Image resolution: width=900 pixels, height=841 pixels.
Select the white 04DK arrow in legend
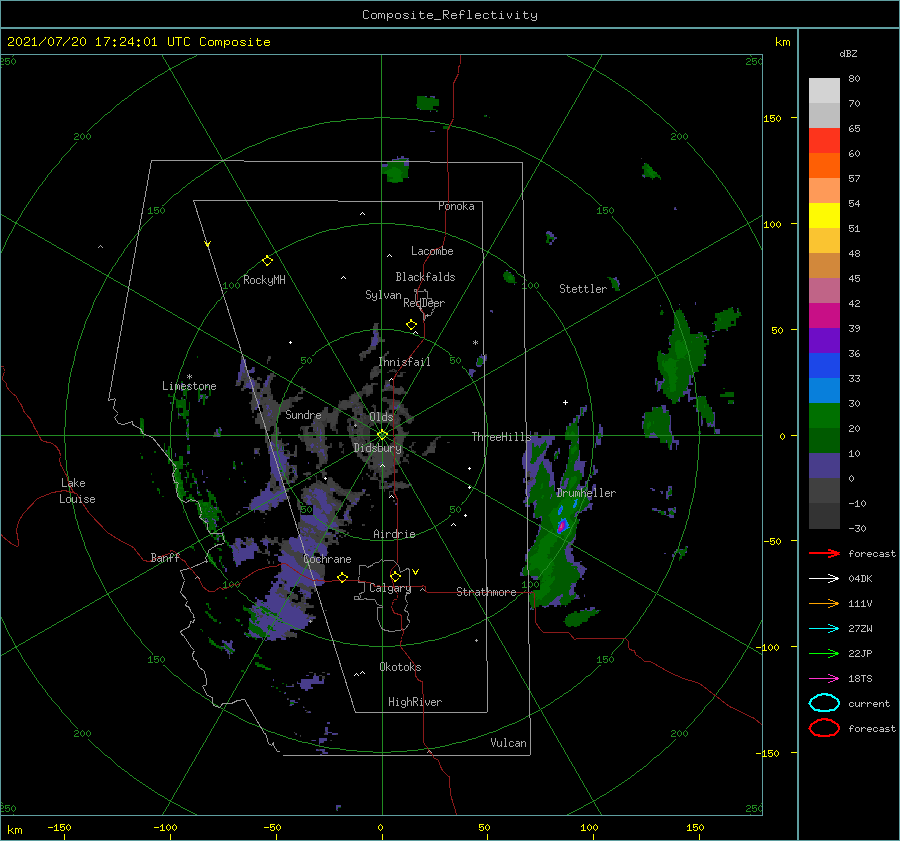coord(824,578)
